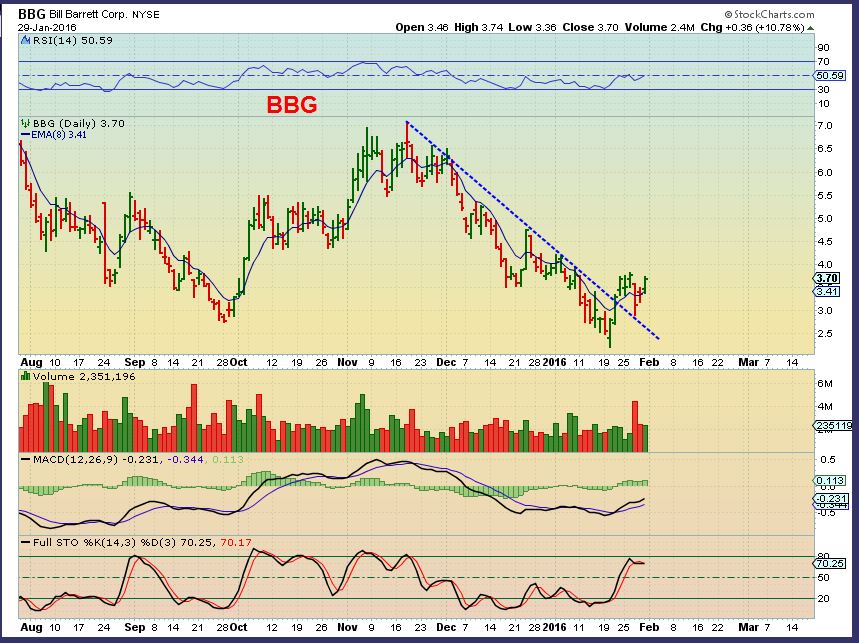The width and height of the screenshot is (859, 643).
Task: Click the 29-Jan-2016 date label
Action: [47, 27]
